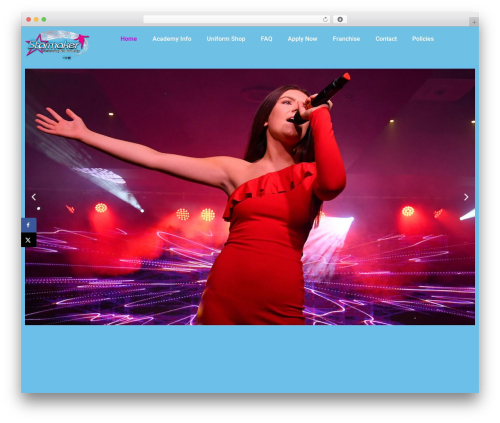Screen dimensions: 500x423
Task: Share on Facebook sidebar icon
Action: point(29,225)
